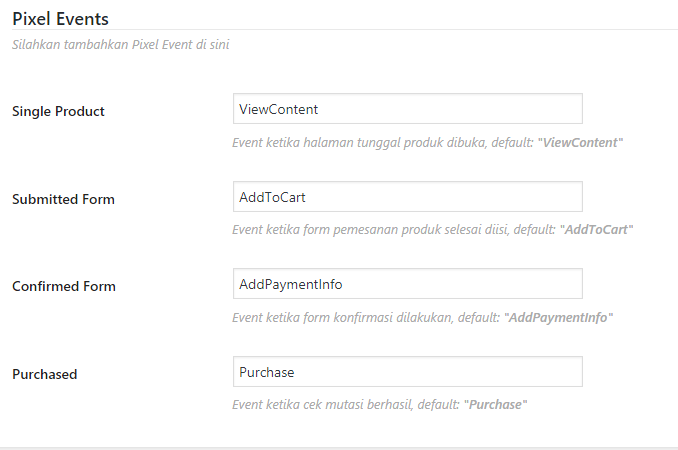Click the "Single Product" label

(58, 111)
